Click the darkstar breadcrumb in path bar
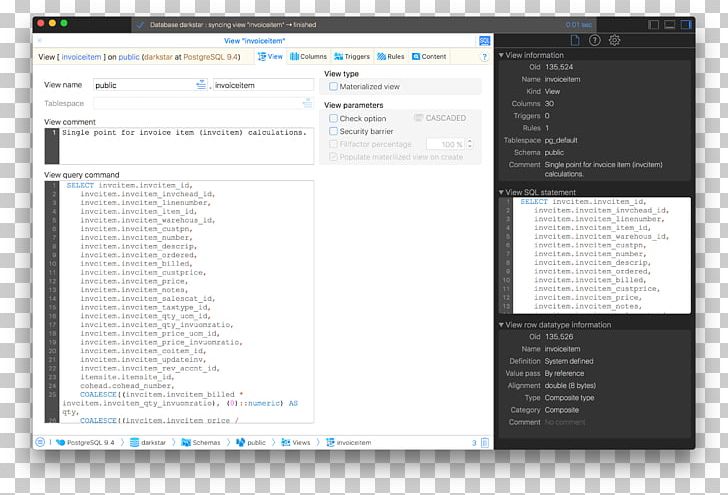The image size is (728, 495). [148, 442]
